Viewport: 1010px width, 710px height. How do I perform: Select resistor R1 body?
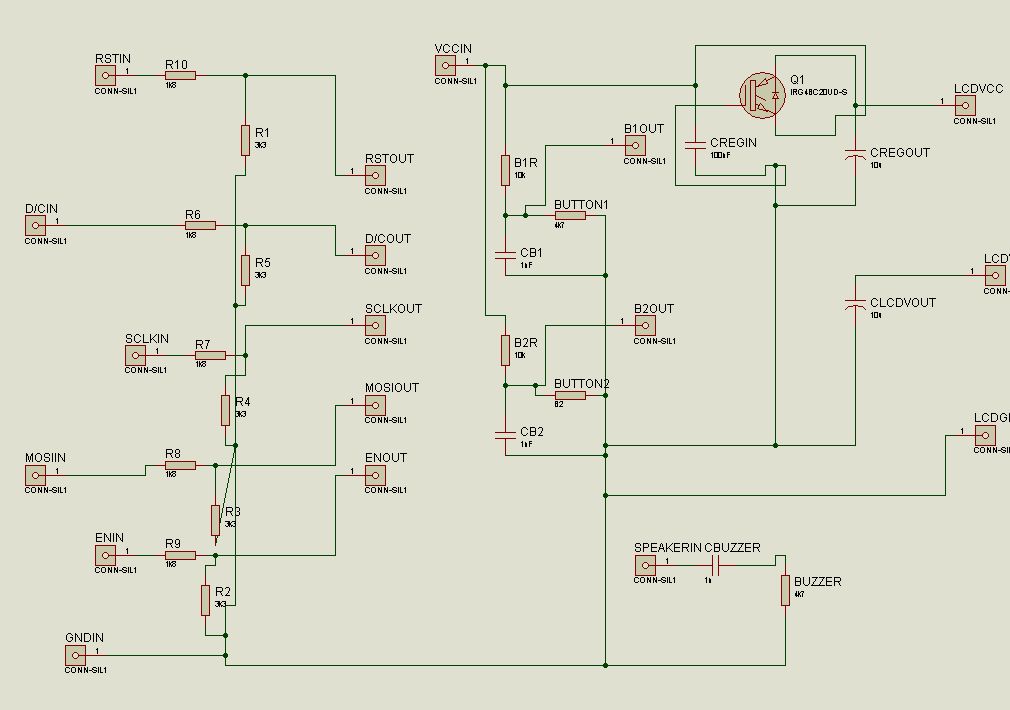[x=245, y=140]
